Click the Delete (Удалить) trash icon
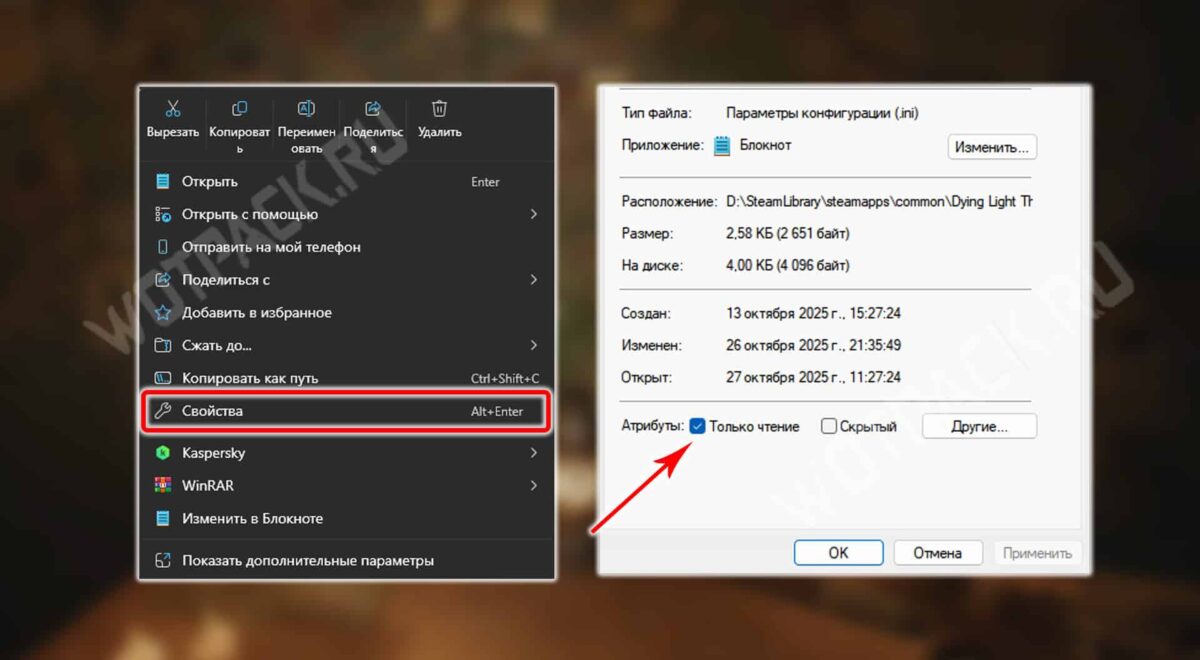1200x660 pixels. tap(439, 109)
